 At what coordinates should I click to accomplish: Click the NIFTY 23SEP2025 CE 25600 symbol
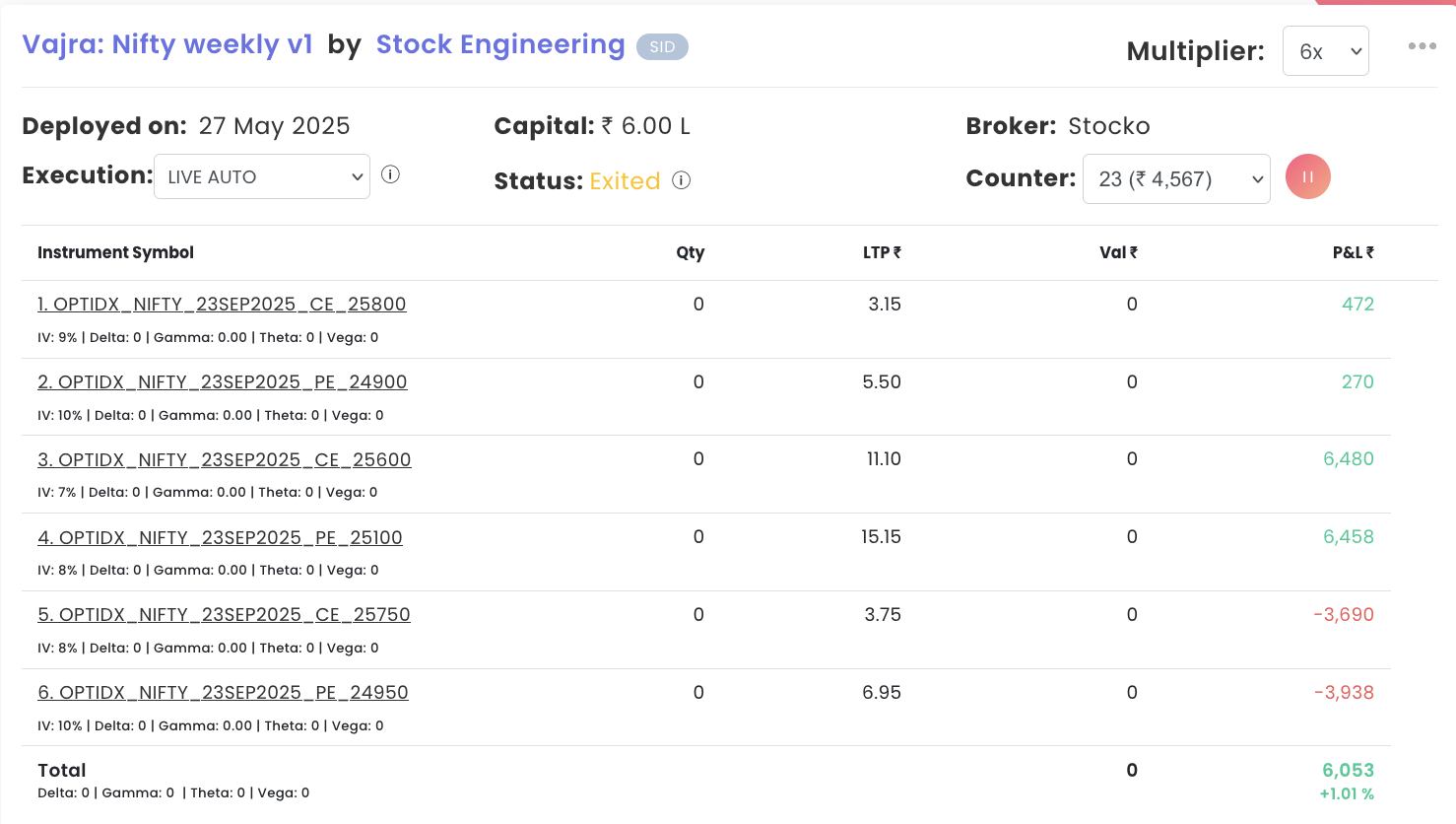pyautogui.click(x=225, y=460)
